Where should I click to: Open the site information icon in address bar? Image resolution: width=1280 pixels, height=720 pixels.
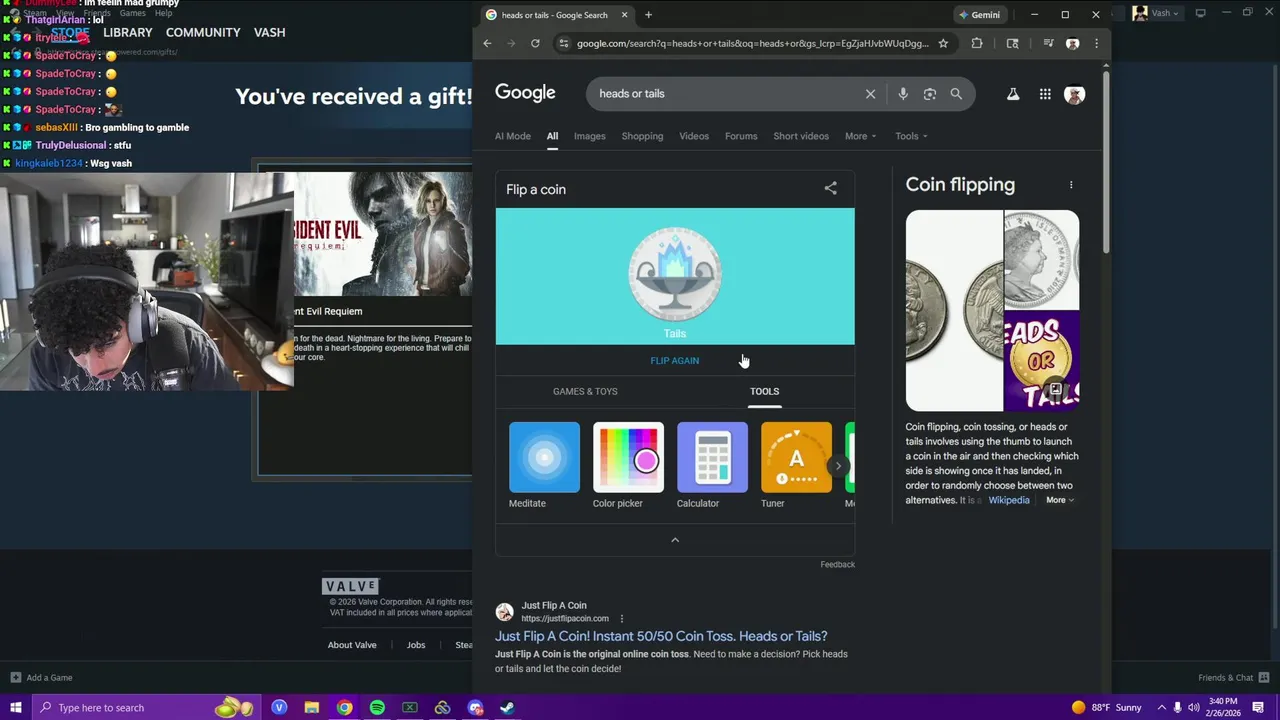tap(564, 43)
